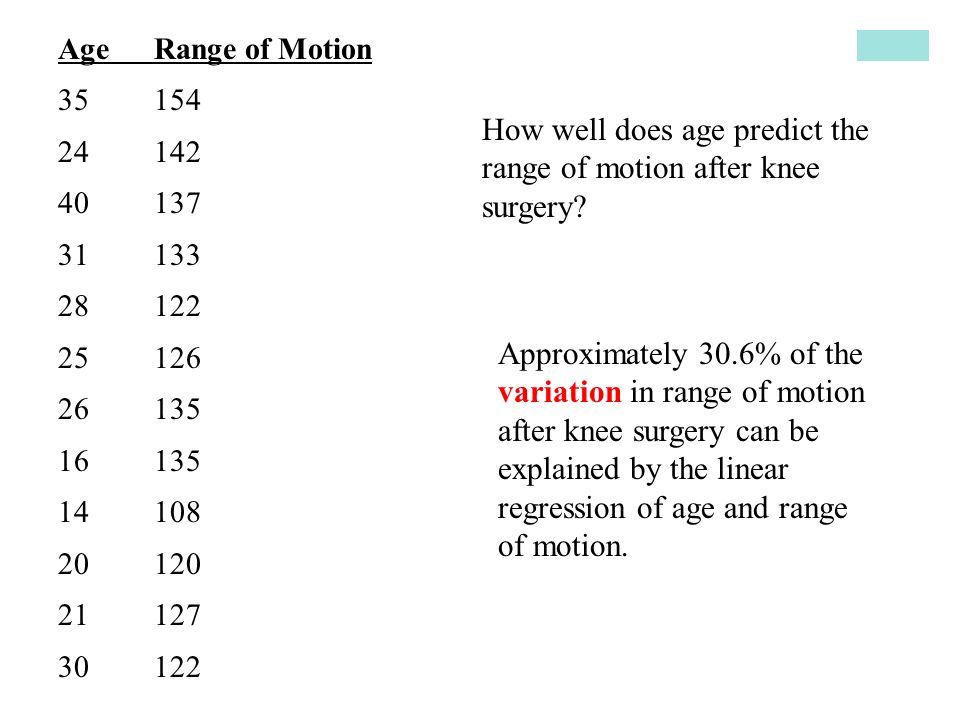Click the teal rectangle in the corner

point(892,45)
